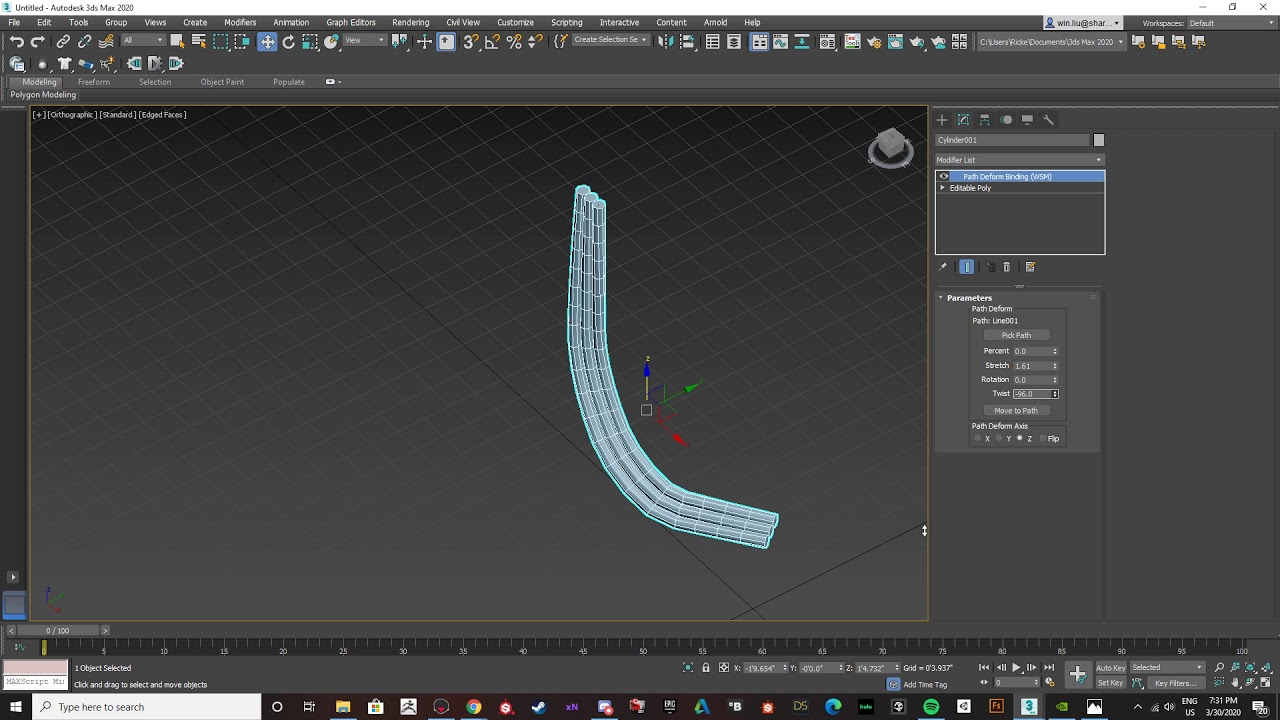The width and height of the screenshot is (1280, 720).
Task: Open the Modifiers menu
Action: (x=240, y=22)
